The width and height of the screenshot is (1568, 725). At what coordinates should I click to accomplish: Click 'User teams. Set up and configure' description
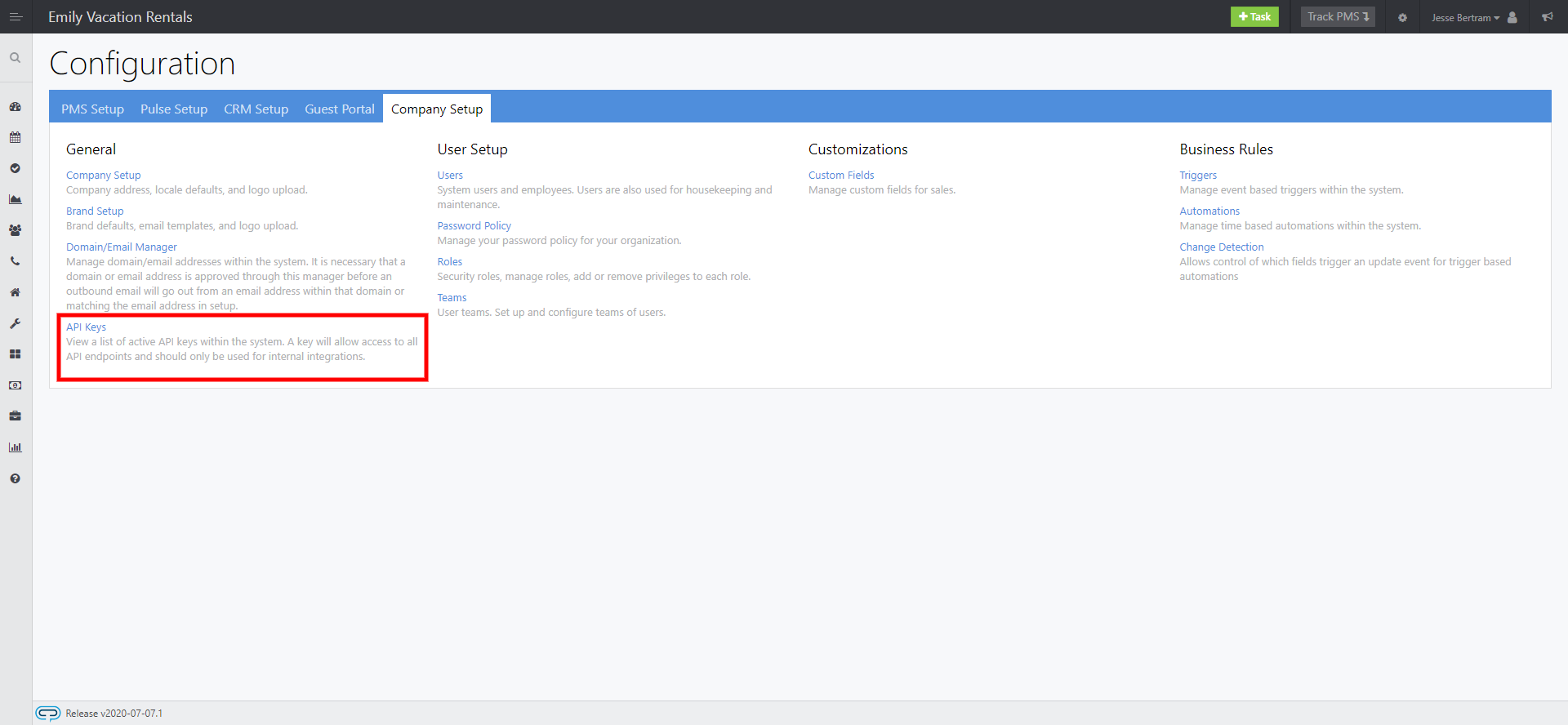[551, 312]
